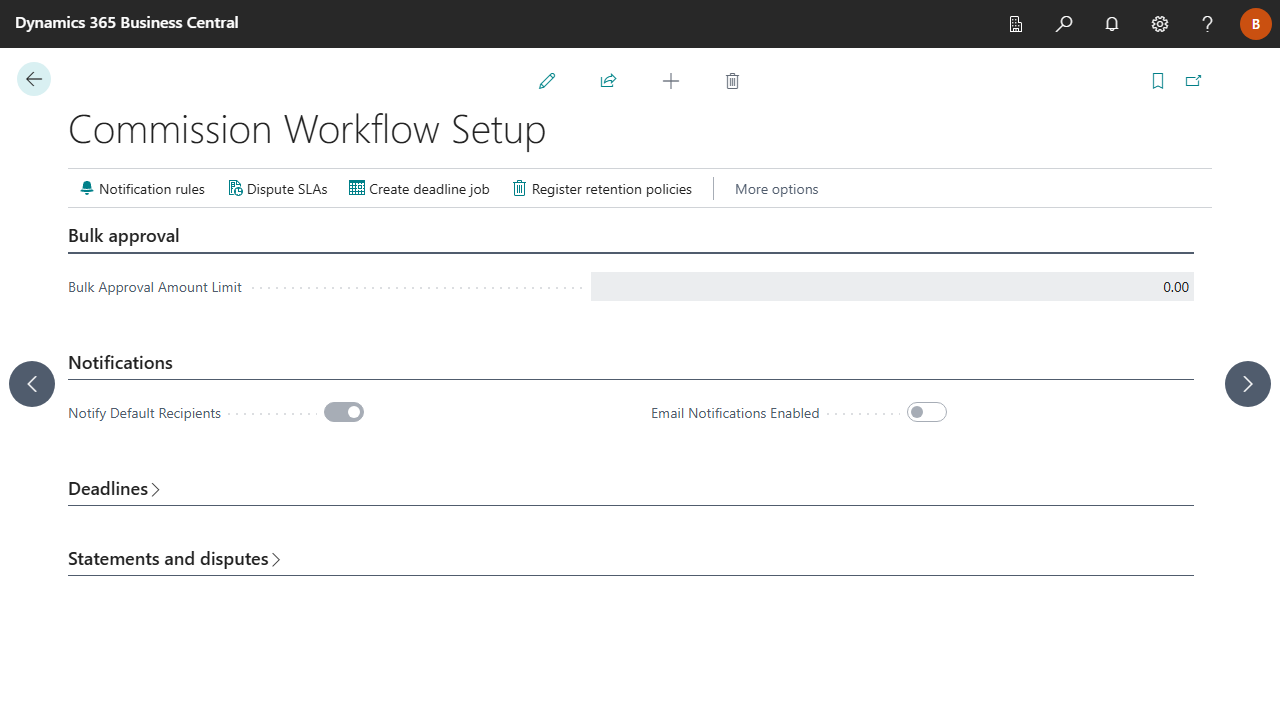Click the back arrow button

click(x=34, y=79)
